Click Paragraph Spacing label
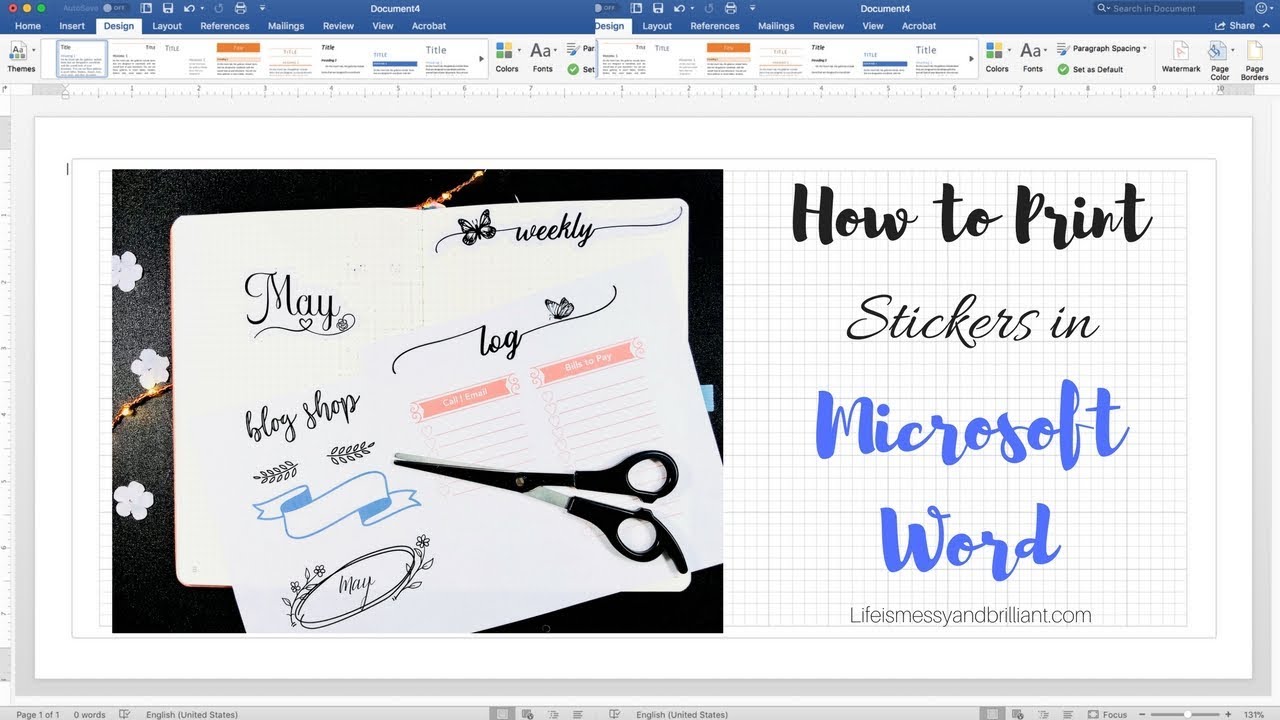This screenshot has height=720, width=1280. (x=1109, y=48)
